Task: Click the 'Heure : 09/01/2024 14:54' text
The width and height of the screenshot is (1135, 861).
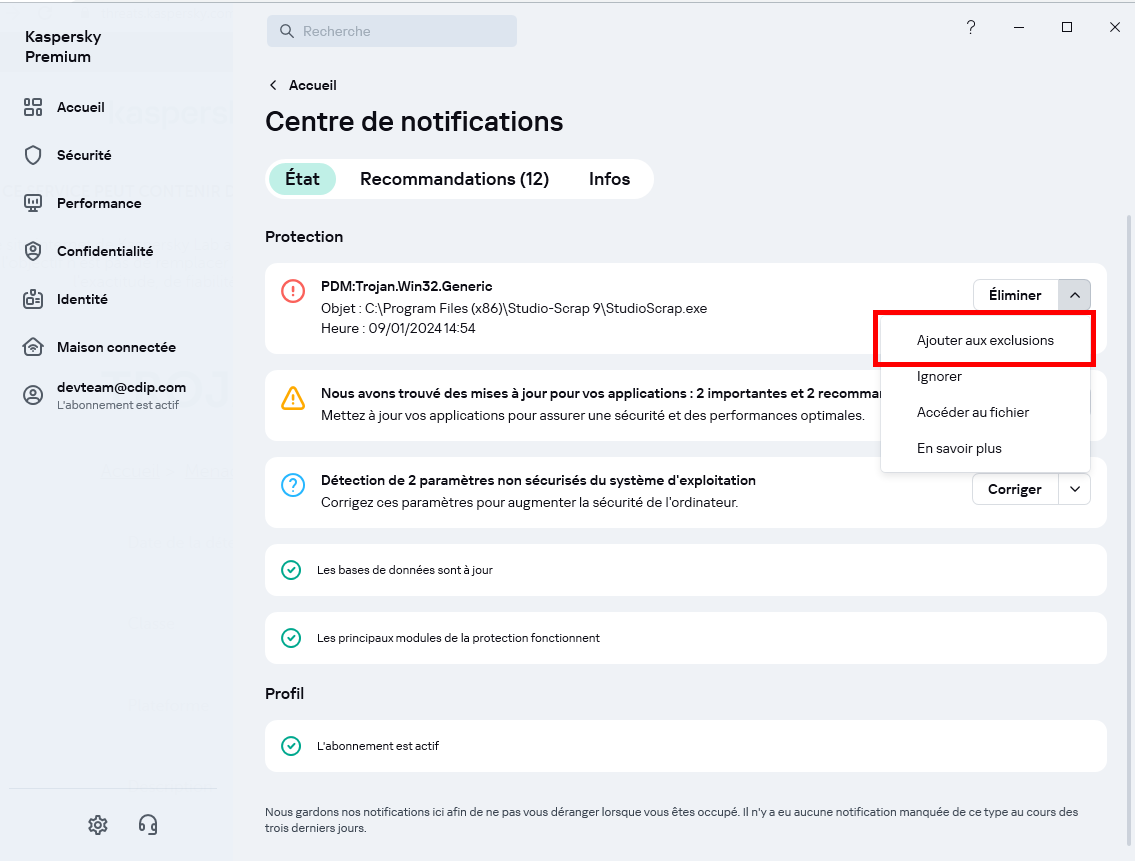Action: (398, 328)
